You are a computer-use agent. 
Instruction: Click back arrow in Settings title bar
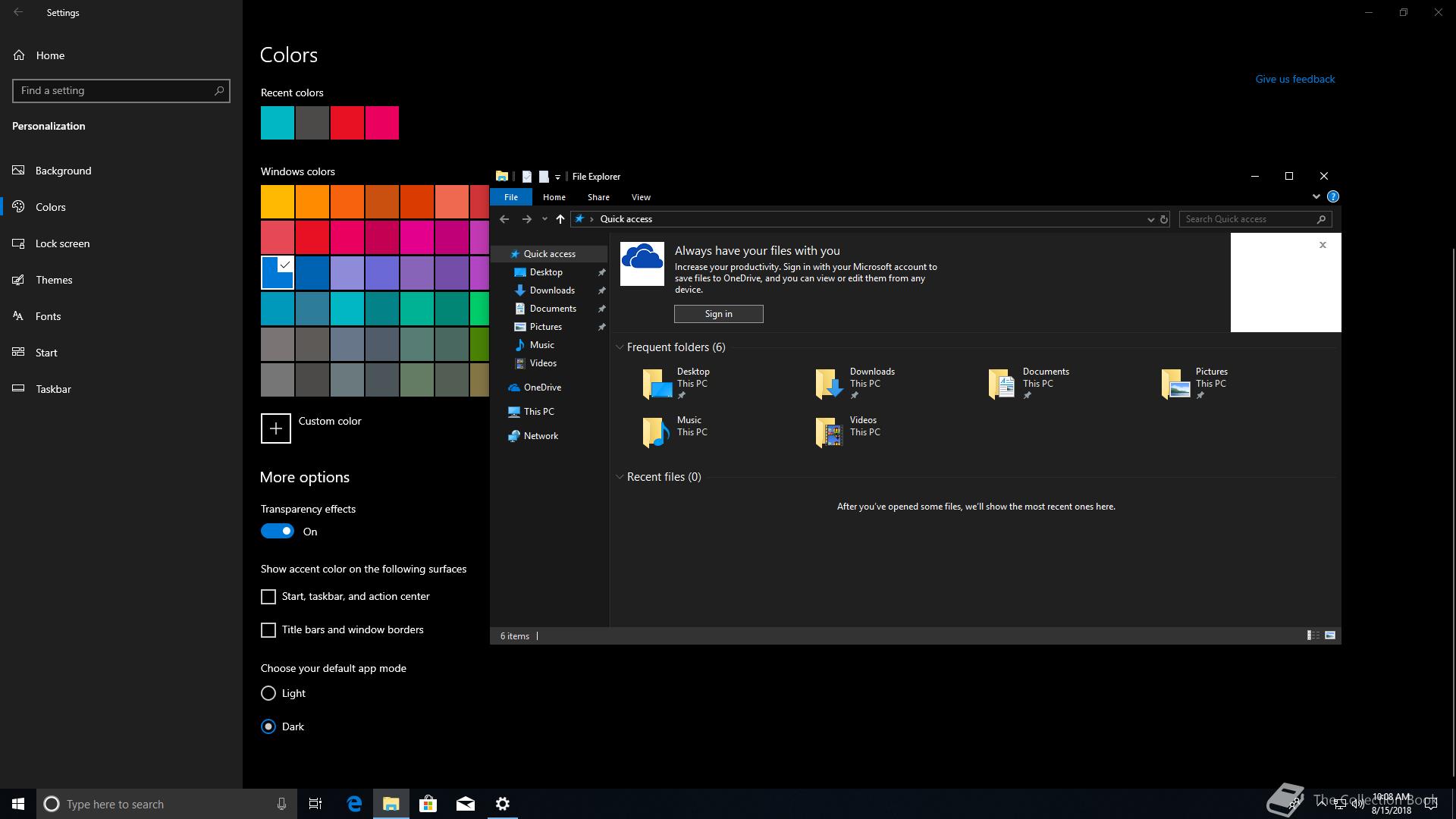[18, 12]
